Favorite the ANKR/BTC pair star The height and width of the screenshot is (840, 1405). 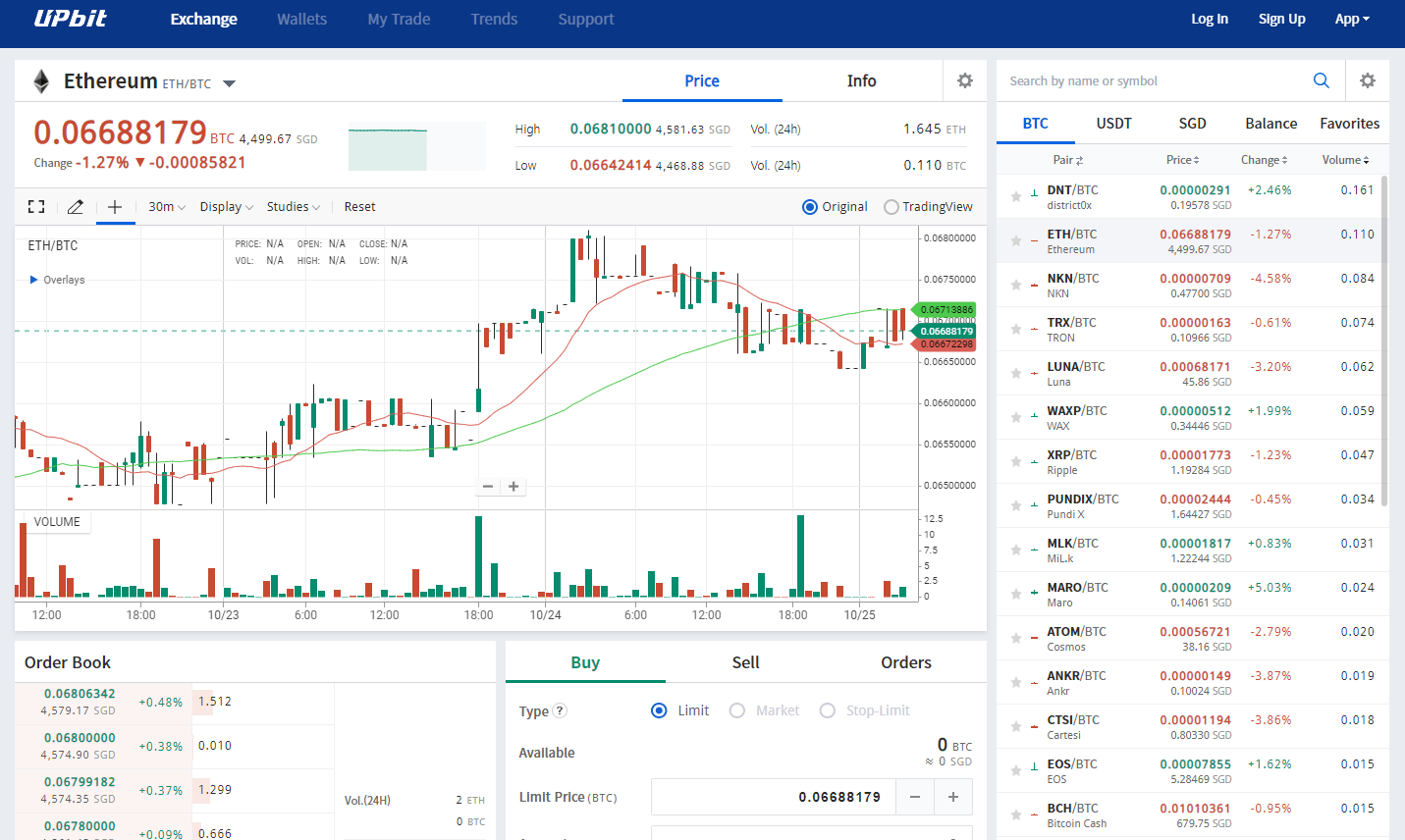(1016, 682)
